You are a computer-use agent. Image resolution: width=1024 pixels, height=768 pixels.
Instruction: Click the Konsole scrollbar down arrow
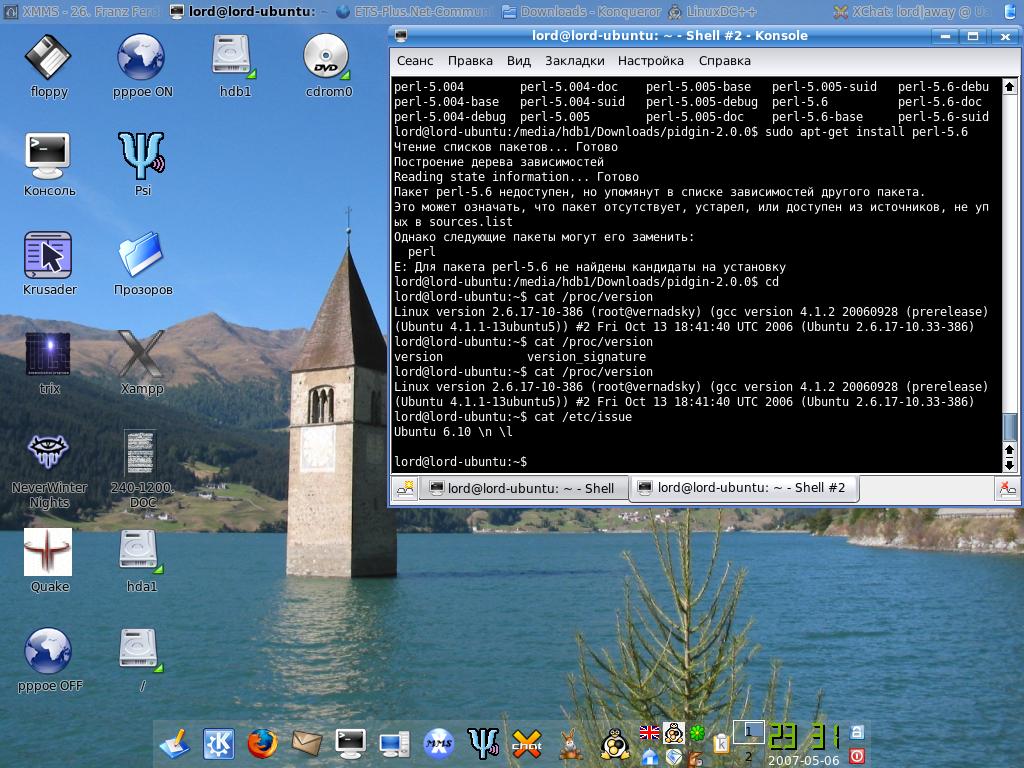pyautogui.click(x=1009, y=465)
